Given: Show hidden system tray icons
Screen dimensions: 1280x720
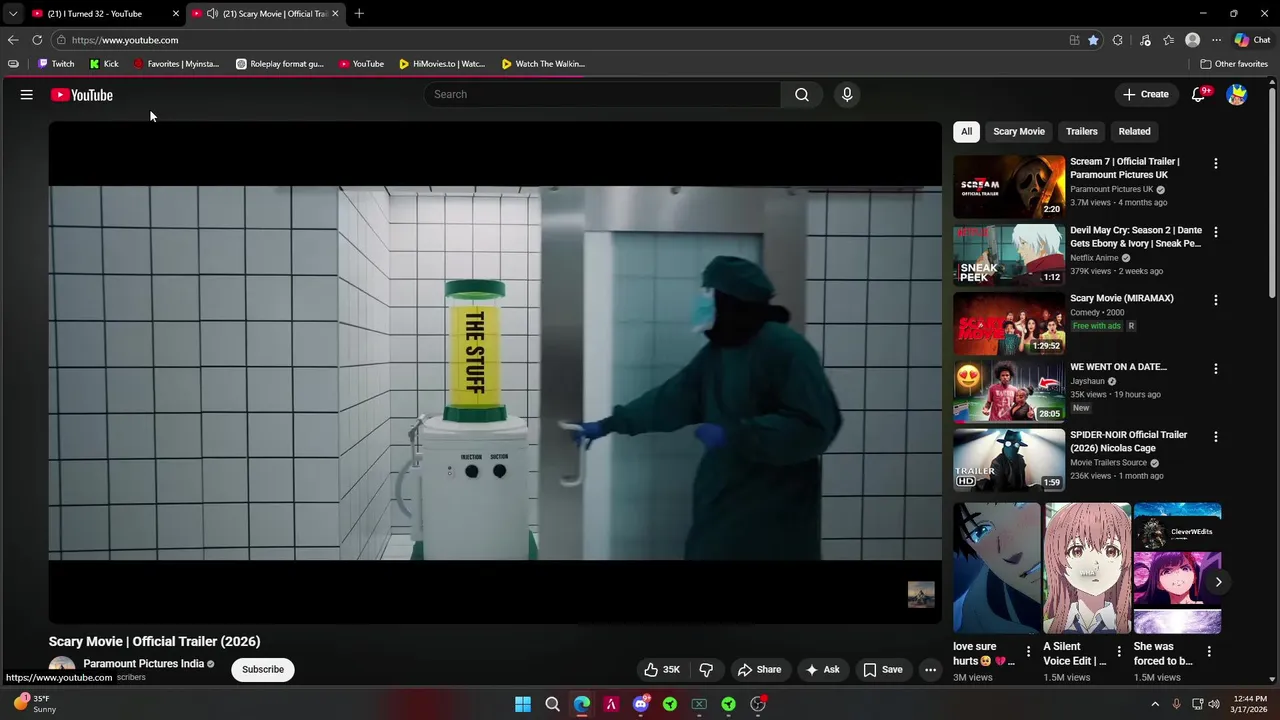Looking at the screenshot, I should 1155,704.
